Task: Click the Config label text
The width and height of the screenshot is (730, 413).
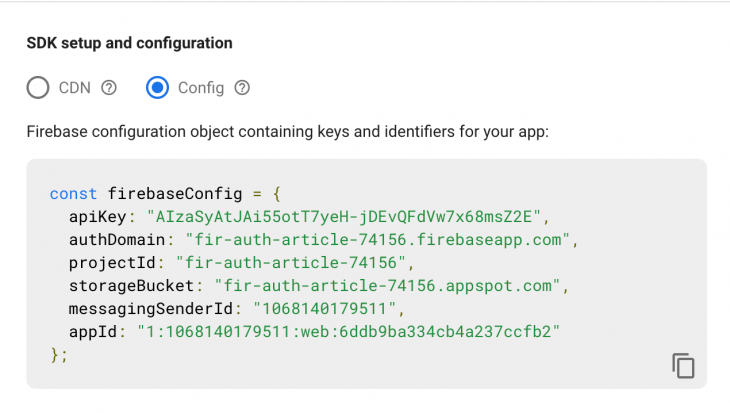Action: pyautogui.click(x=201, y=88)
